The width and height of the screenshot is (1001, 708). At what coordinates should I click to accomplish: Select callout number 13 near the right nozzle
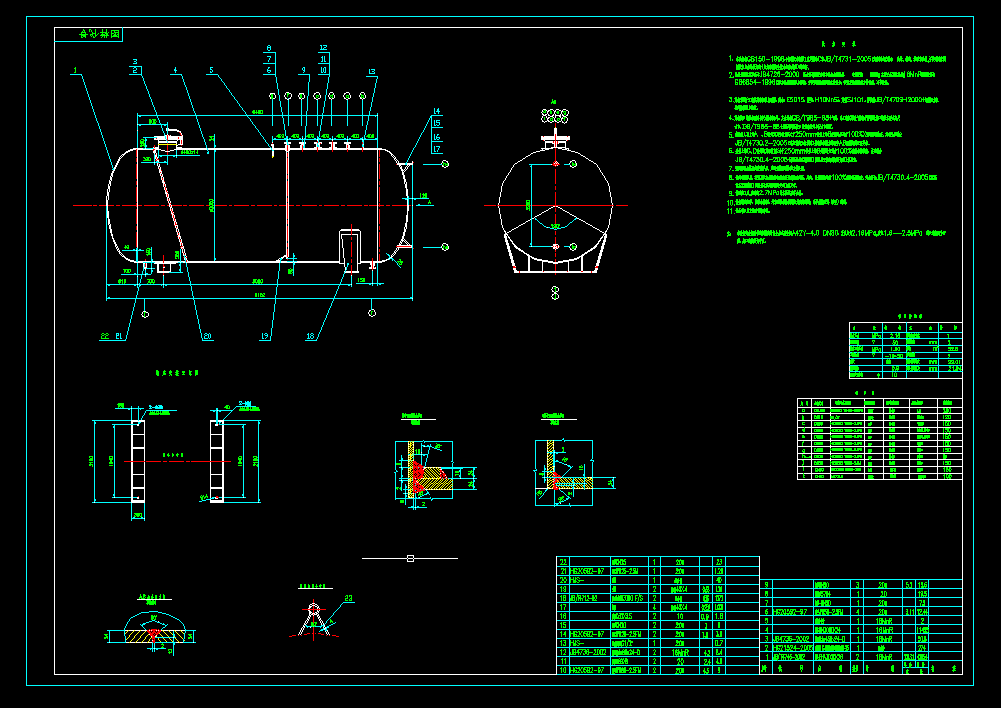(372, 72)
